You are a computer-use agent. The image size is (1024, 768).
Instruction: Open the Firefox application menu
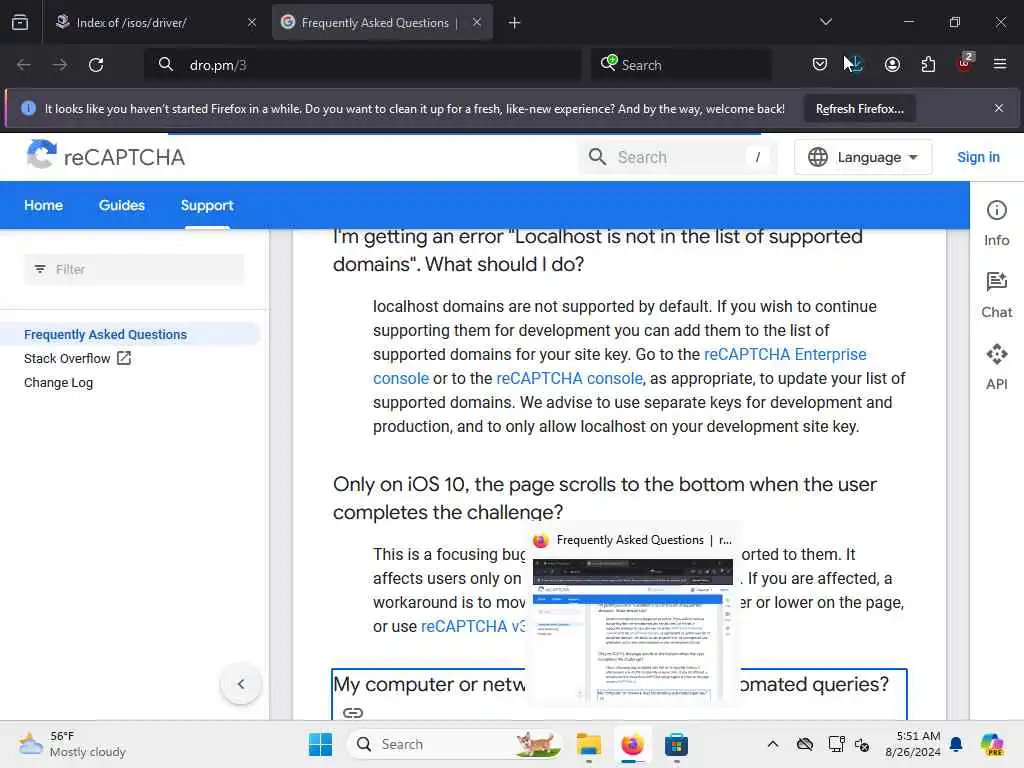[x=1000, y=64]
